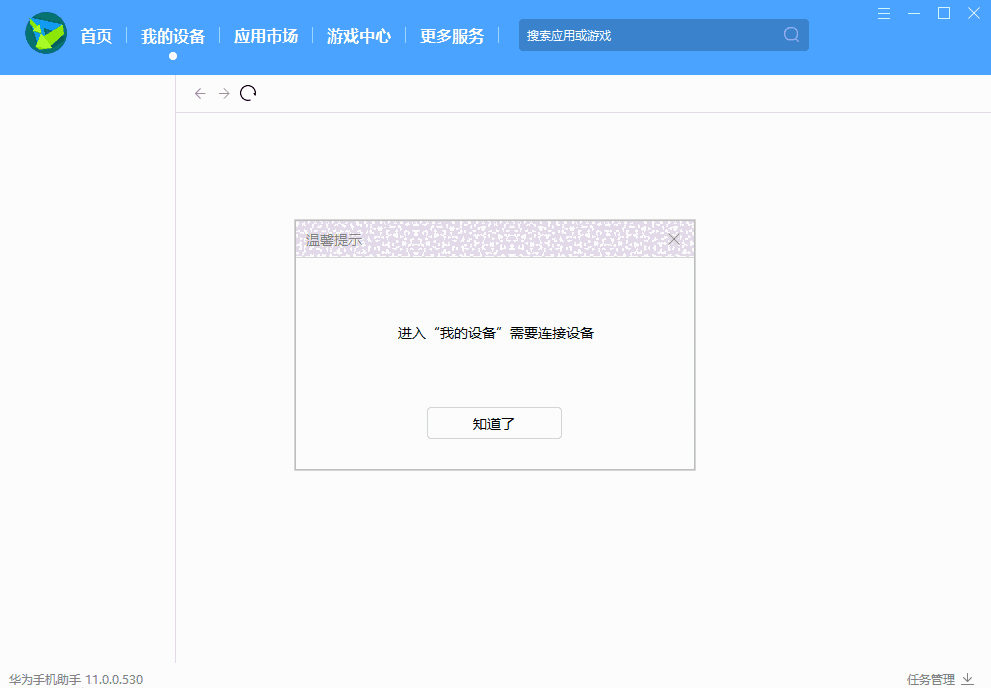The image size is (991, 688).
Task: Refresh the current page
Action: click(248, 92)
